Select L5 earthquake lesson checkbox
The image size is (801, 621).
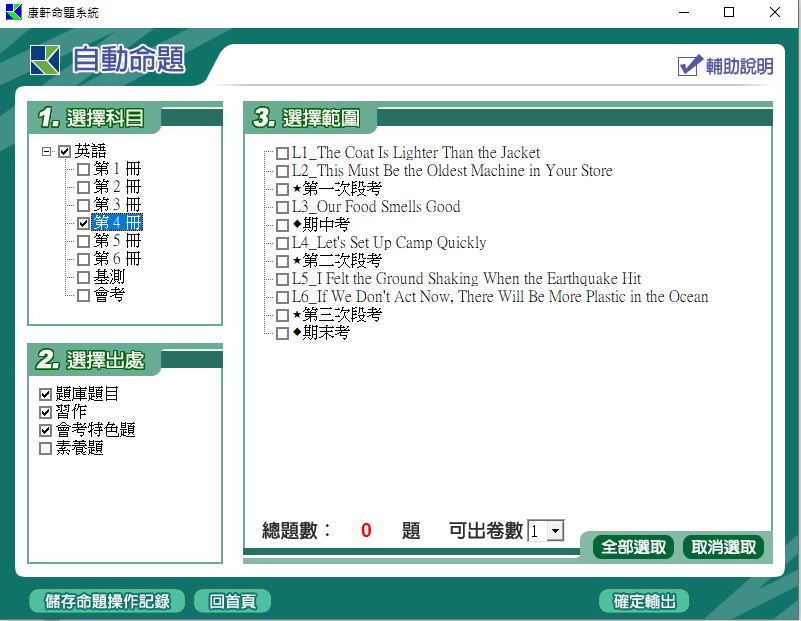click(283, 280)
